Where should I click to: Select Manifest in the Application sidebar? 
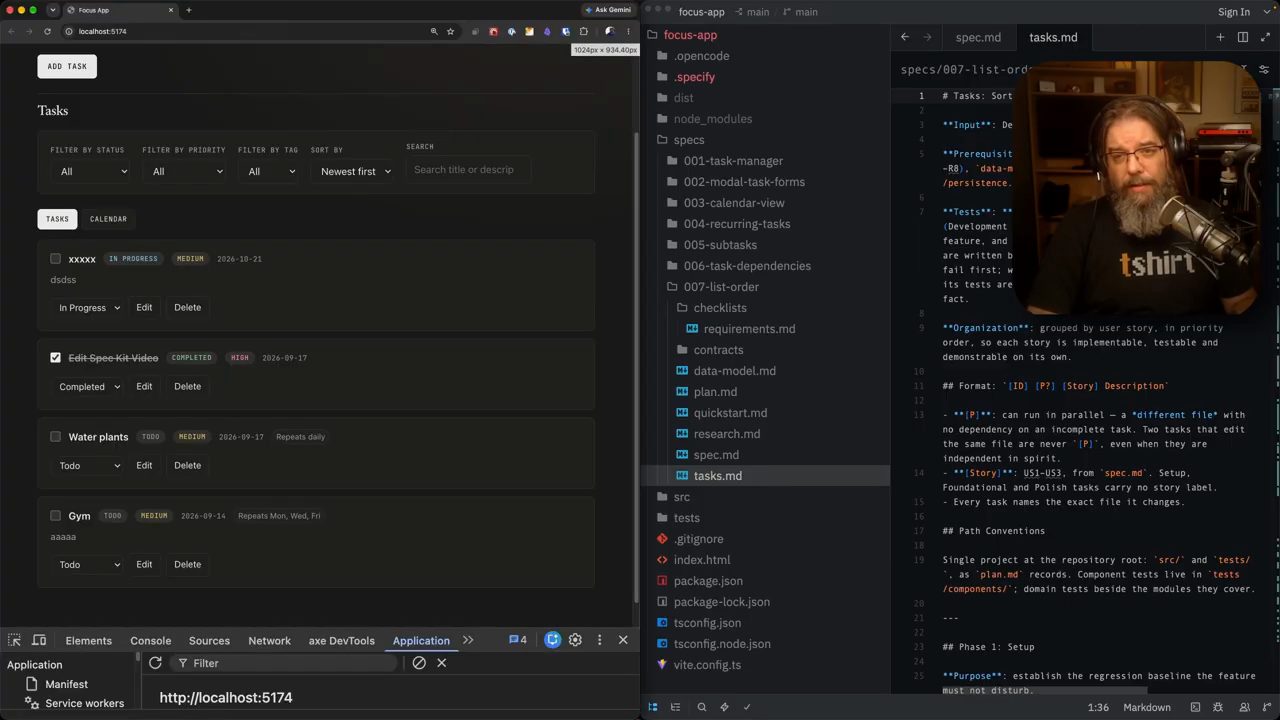click(x=66, y=684)
